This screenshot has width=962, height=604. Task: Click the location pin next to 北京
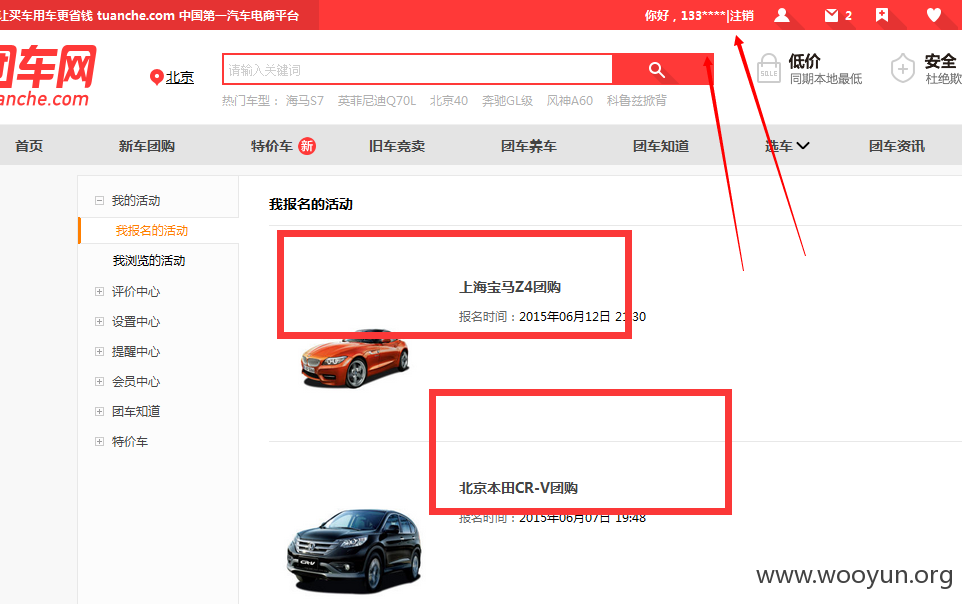coord(156,77)
